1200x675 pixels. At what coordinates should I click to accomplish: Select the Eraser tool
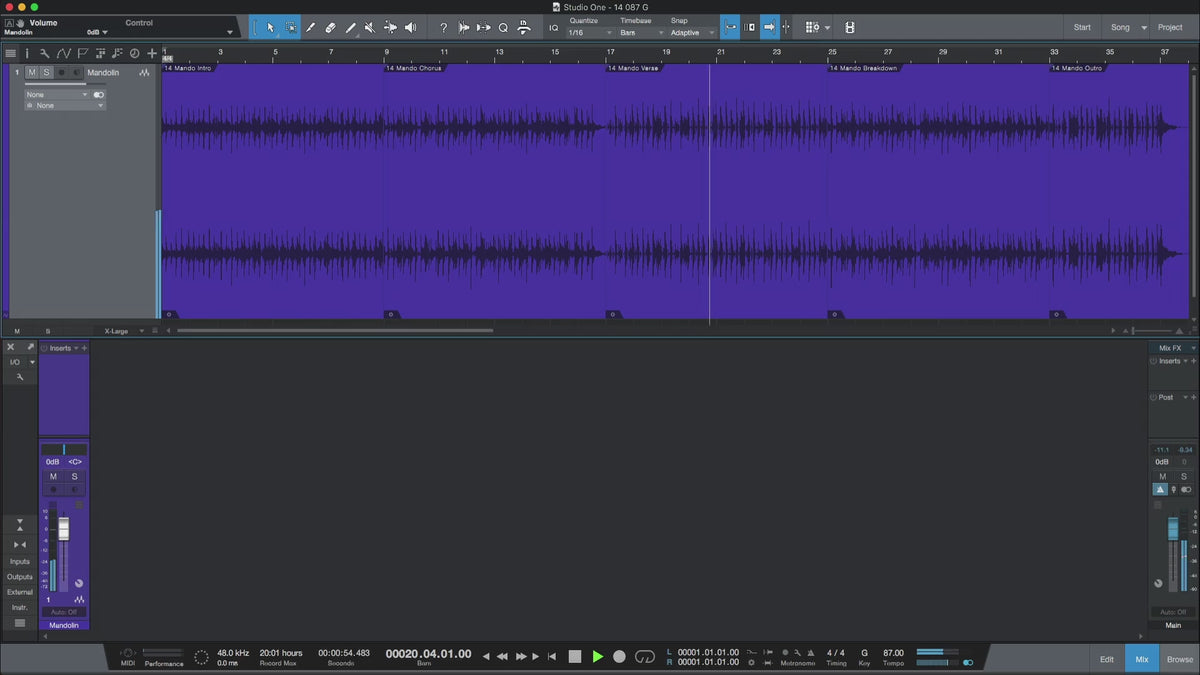[330, 28]
